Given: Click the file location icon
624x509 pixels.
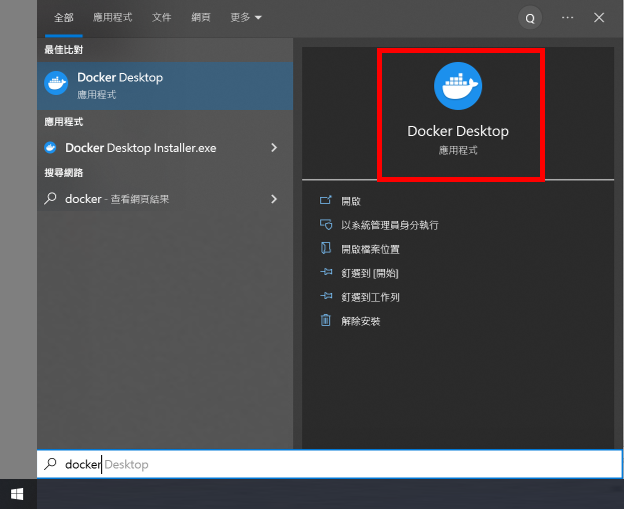Looking at the screenshot, I should click(x=326, y=248).
